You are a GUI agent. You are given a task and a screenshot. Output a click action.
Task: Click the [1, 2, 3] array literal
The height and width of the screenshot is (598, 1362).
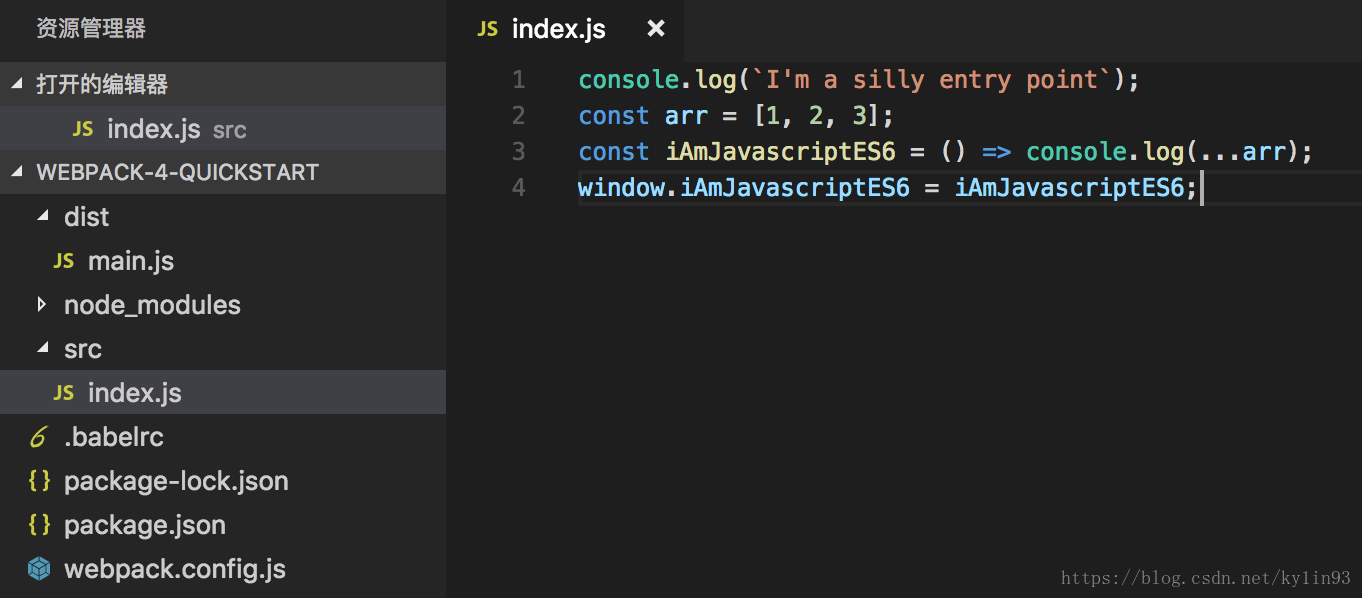coord(816,116)
